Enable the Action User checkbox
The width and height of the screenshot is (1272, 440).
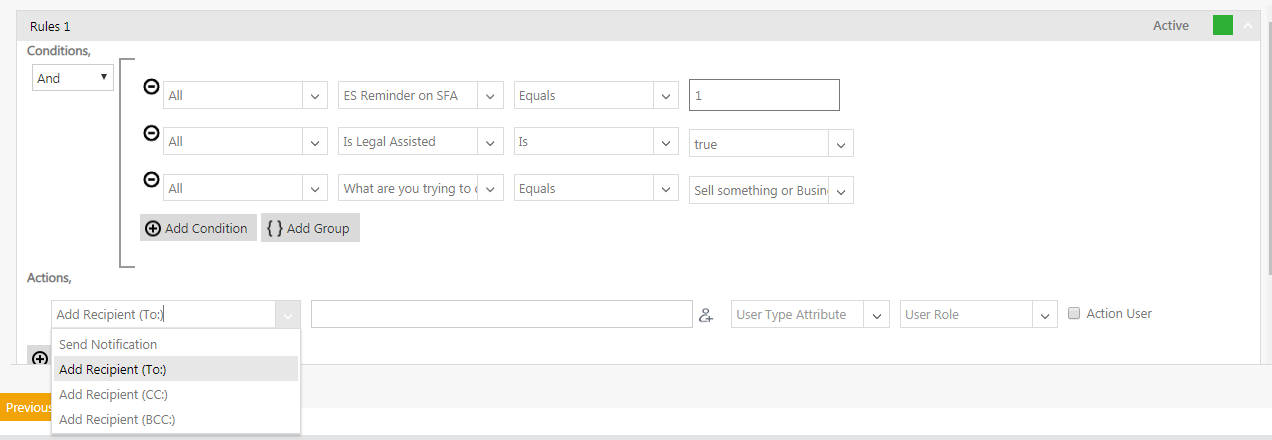pos(1074,314)
